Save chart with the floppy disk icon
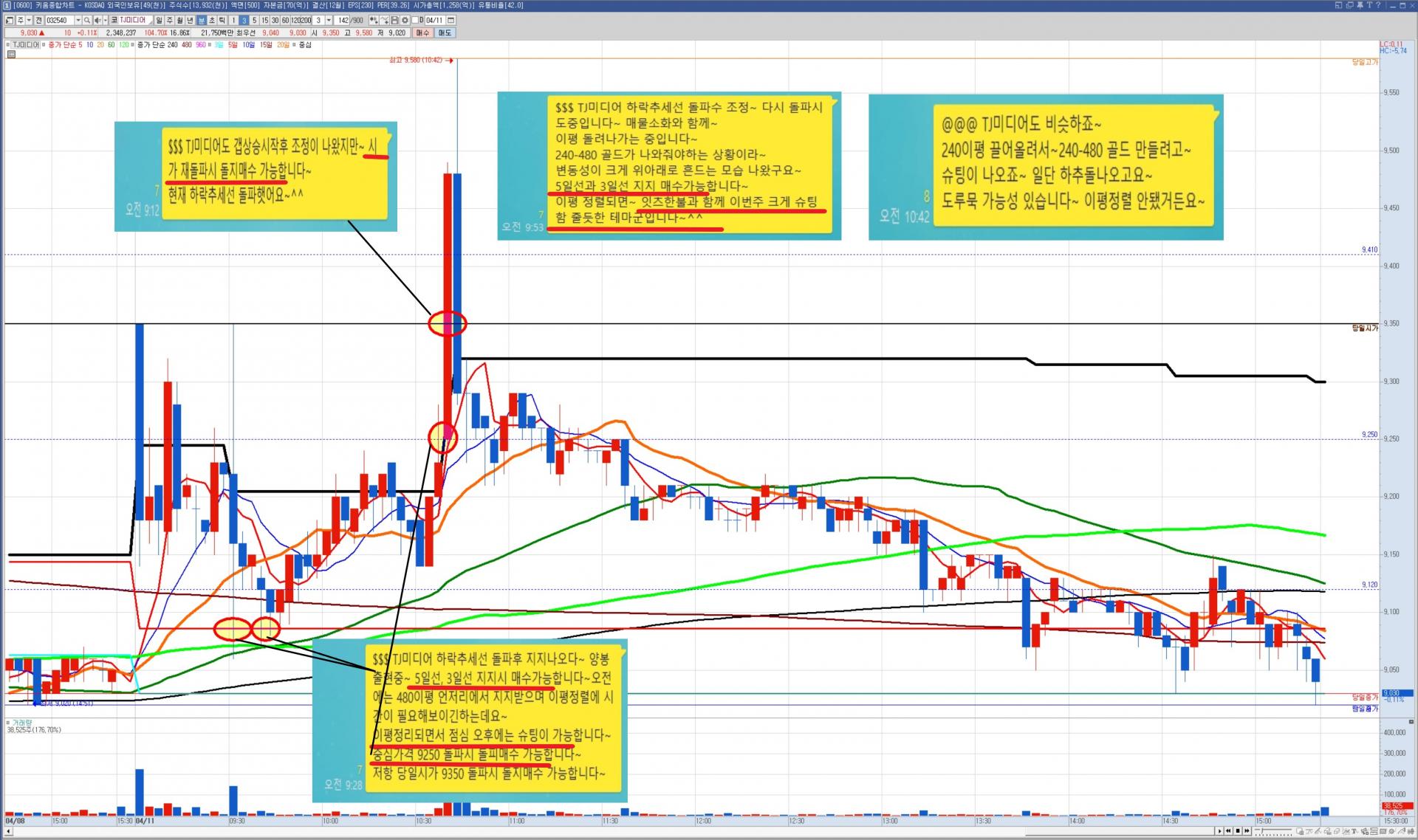 click(x=394, y=20)
